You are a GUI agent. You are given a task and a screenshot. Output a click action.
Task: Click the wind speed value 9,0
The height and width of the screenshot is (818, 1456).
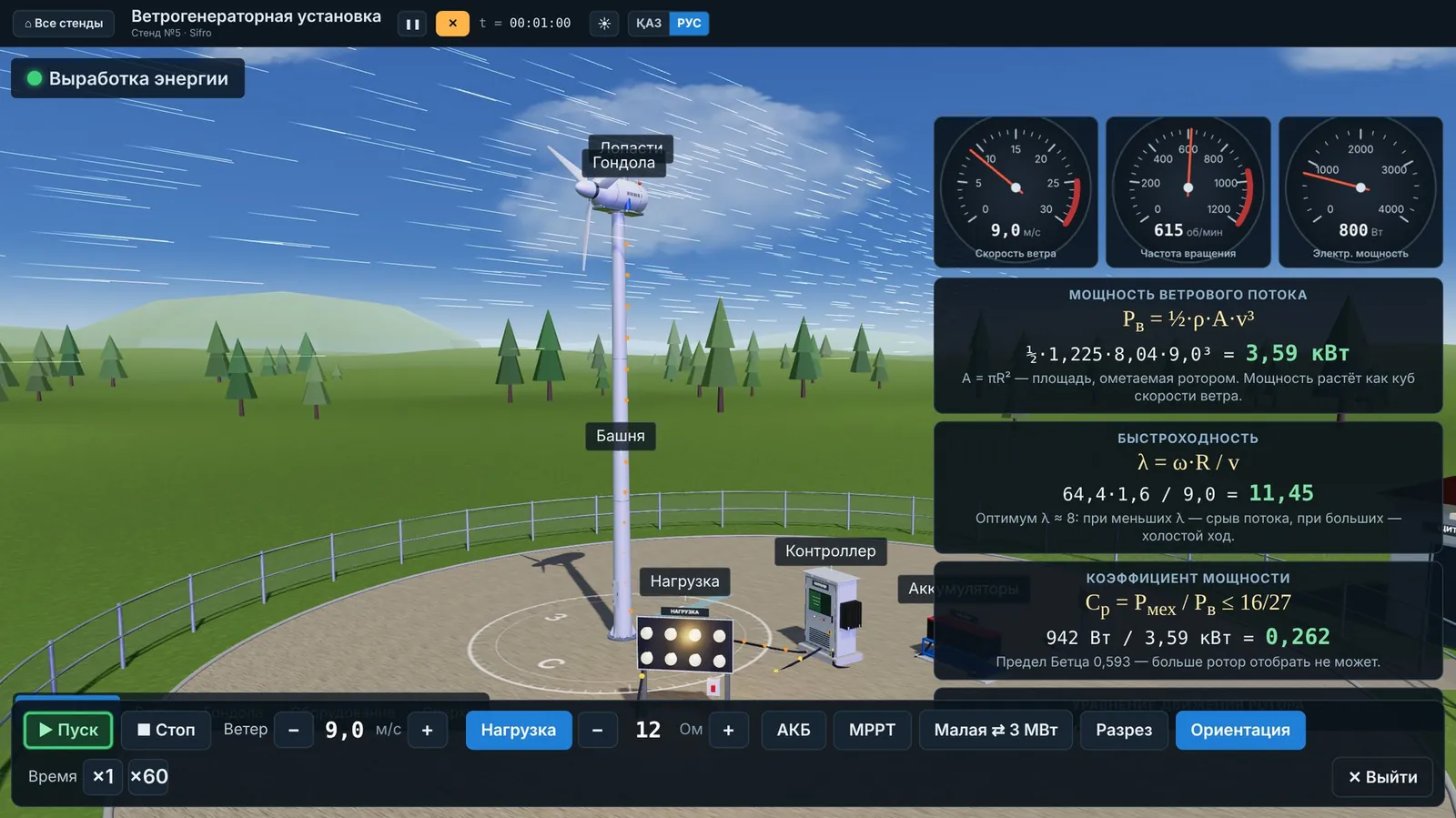pyautogui.click(x=344, y=730)
